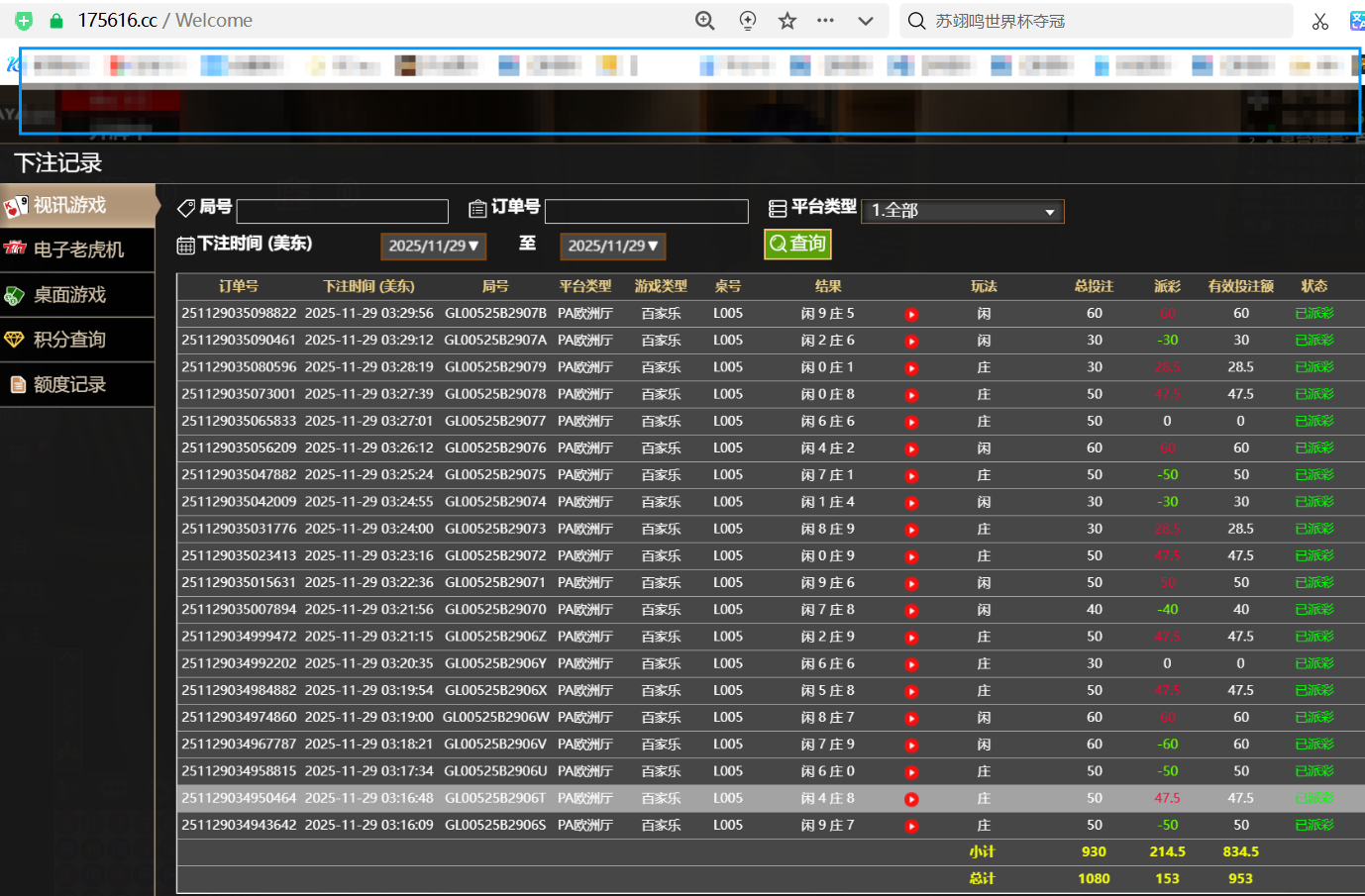
Task: Click the scissors screenshot icon
Action: 1319,21
